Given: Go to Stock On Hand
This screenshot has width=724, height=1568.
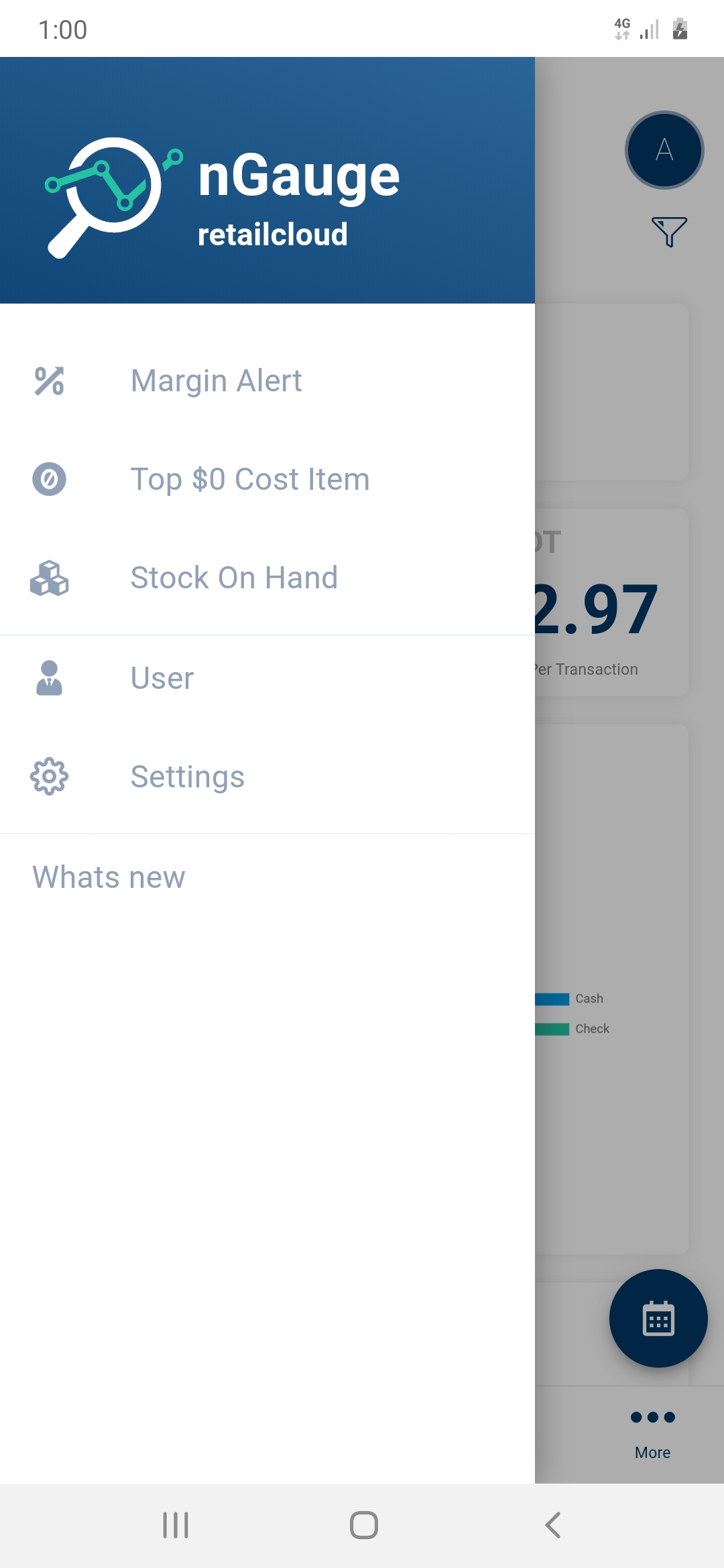Looking at the screenshot, I should click(234, 578).
